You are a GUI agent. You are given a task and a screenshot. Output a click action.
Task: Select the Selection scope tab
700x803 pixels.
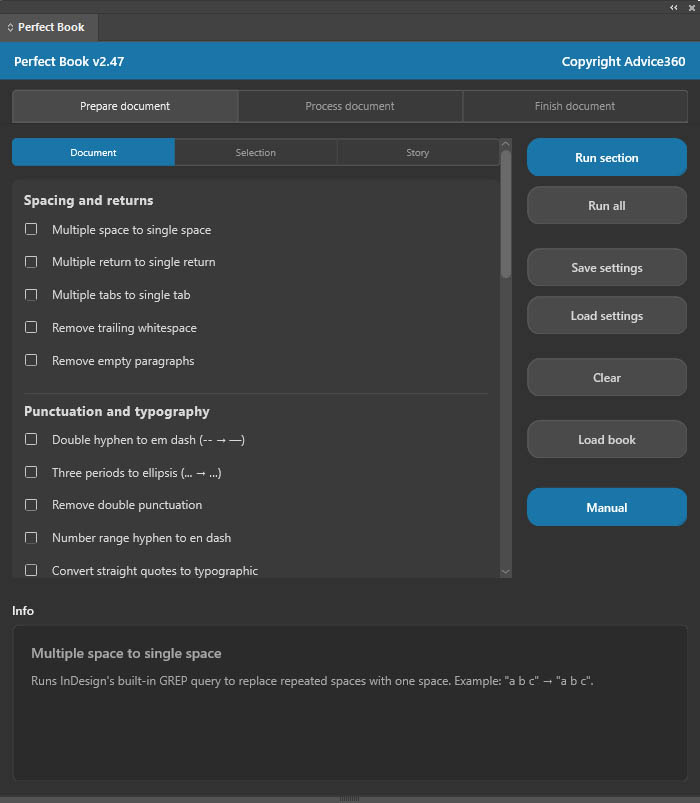tap(256, 152)
